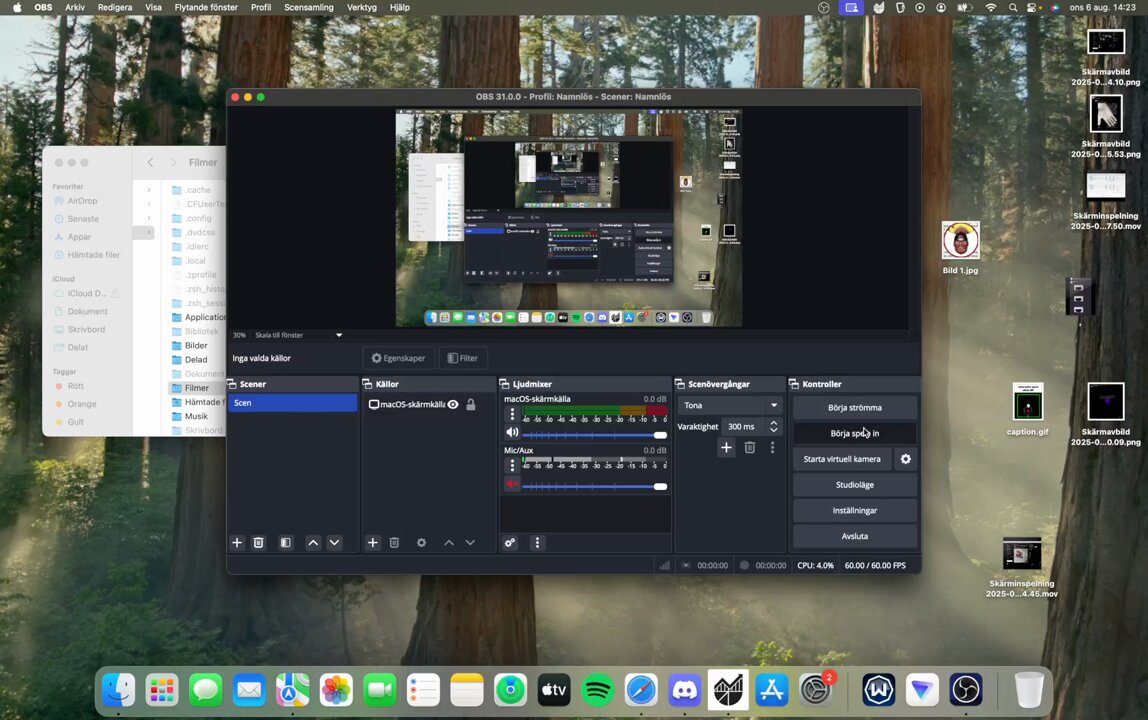Expand .config folder chevron in Finder window

(149, 218)
